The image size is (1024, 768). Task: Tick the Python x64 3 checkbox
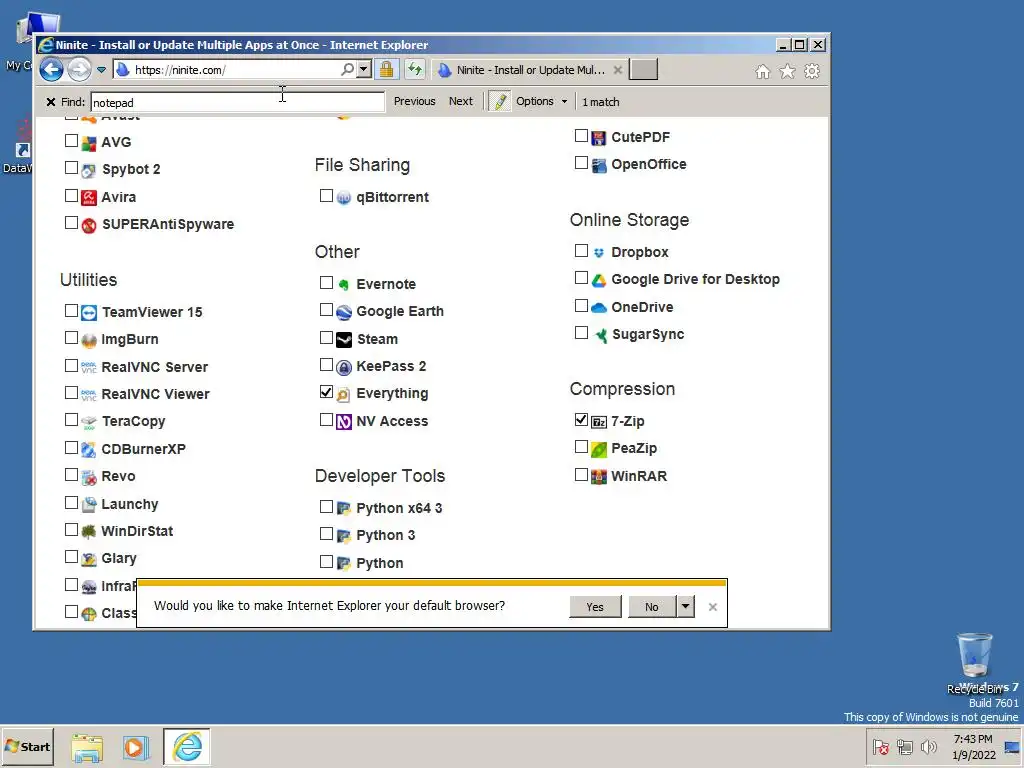pyautogui.click(x=327, y=507)
